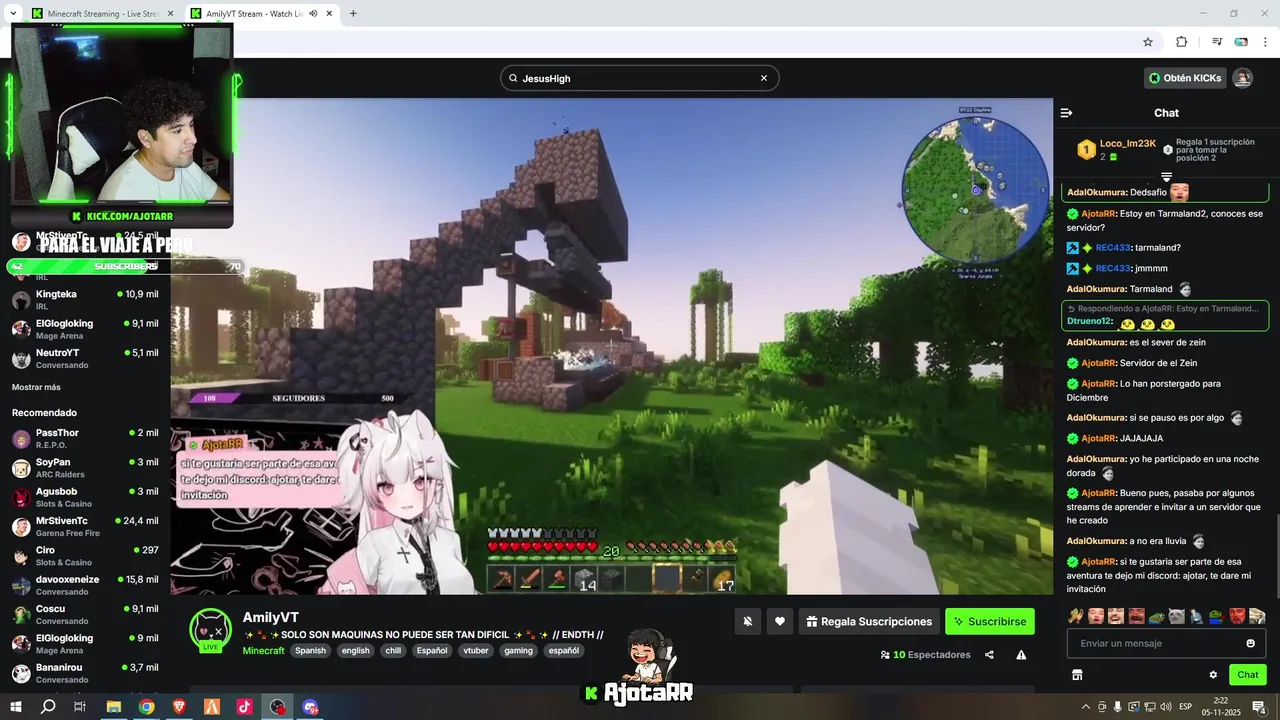Screen dimensions: 1280x720
Task: Open browser extensions puzzle icon
Action: click(1181, 42)
